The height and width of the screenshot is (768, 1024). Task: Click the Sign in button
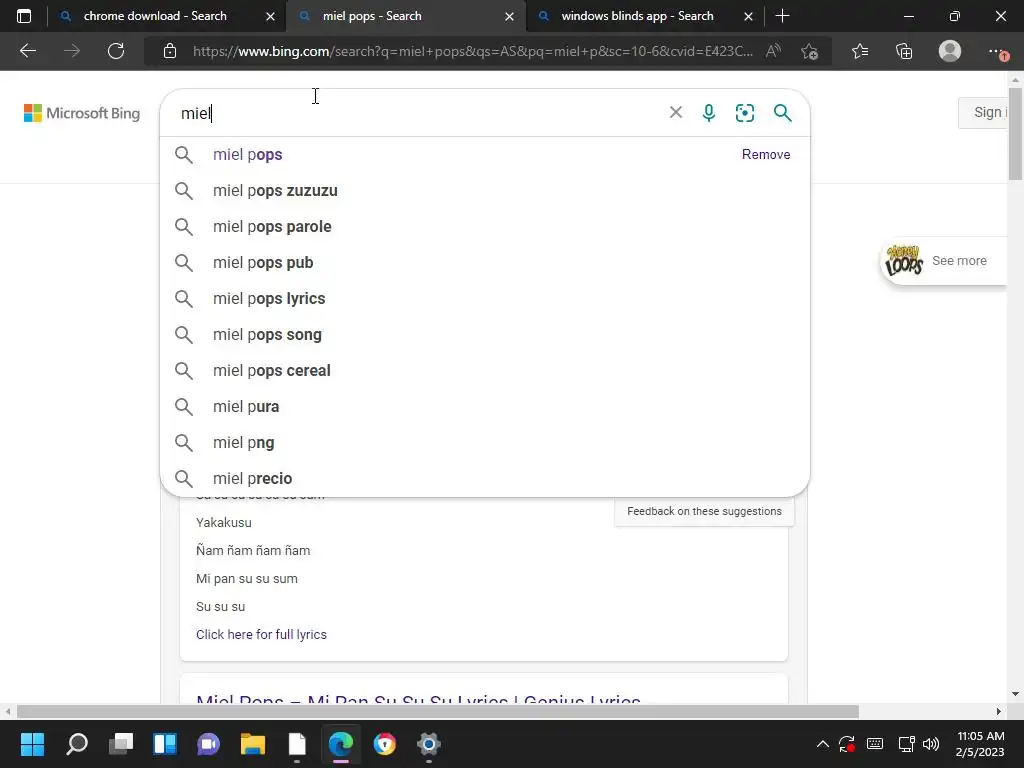(x=985, y=112)
